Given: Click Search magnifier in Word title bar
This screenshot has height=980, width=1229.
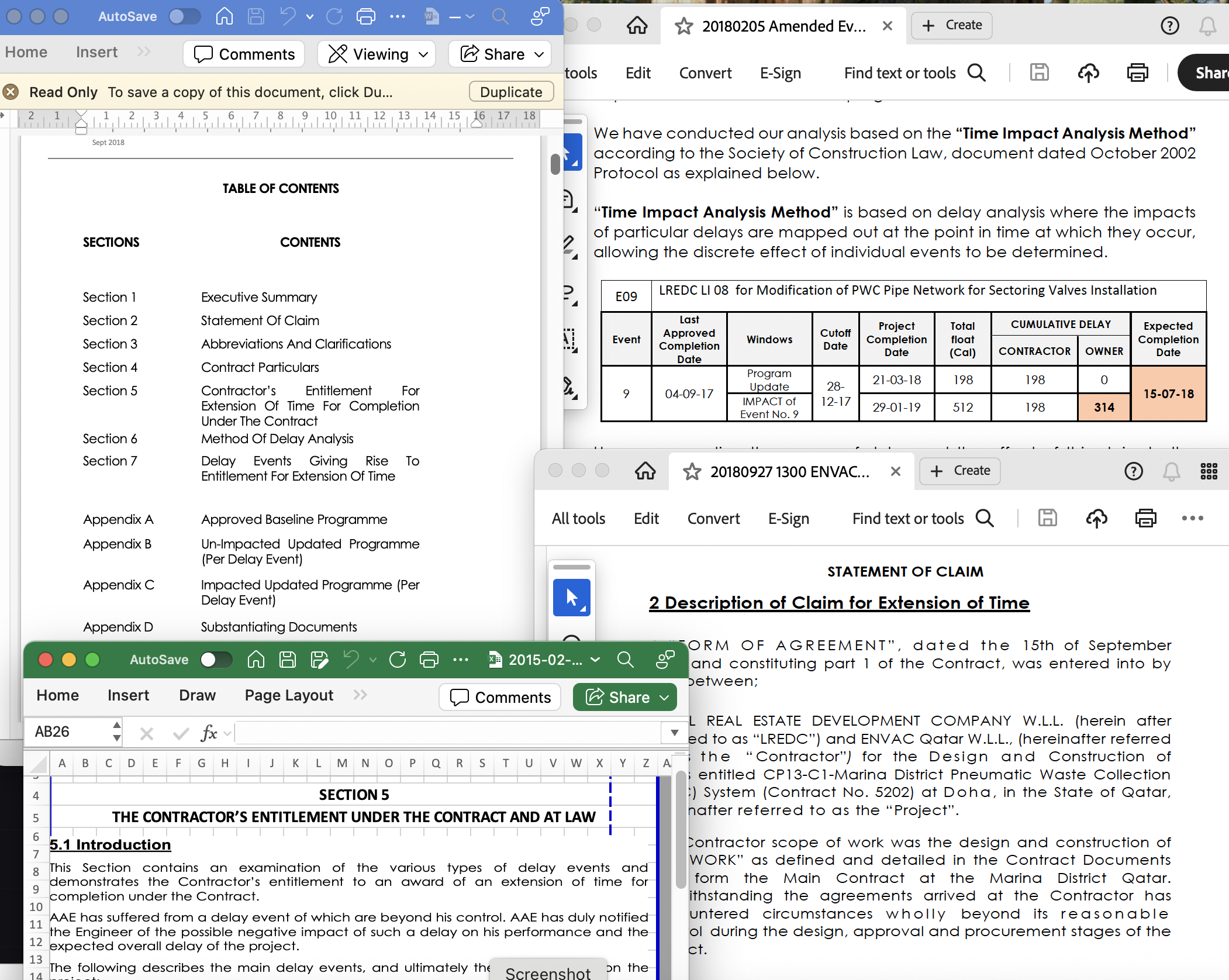Looking at the screenshot, I should (x=500, y=16).
